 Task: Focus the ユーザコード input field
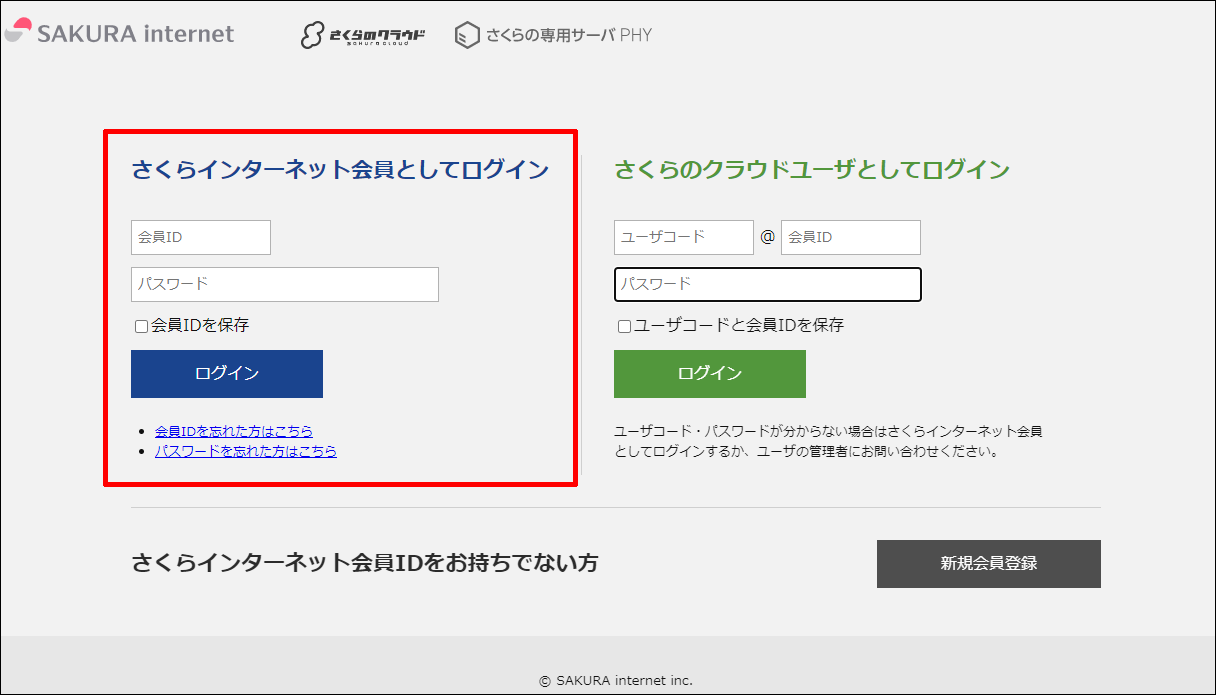(x=684, y=238)
